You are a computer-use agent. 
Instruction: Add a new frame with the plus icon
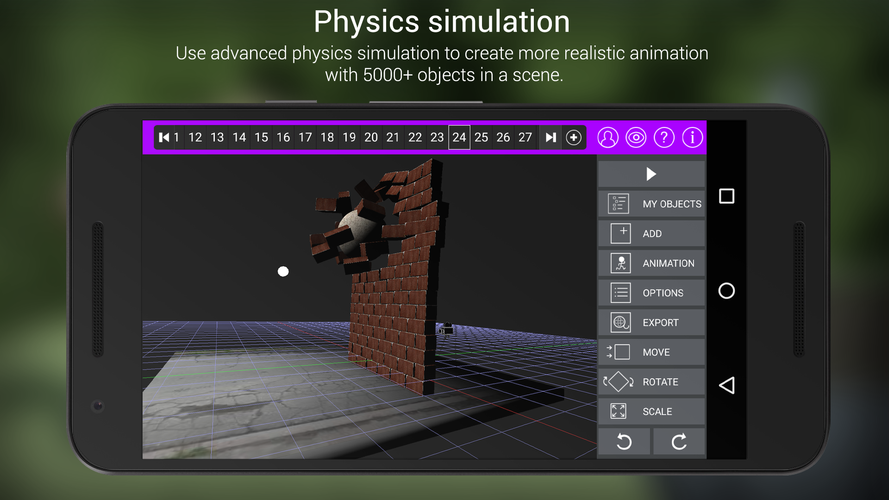click(574, 137)
